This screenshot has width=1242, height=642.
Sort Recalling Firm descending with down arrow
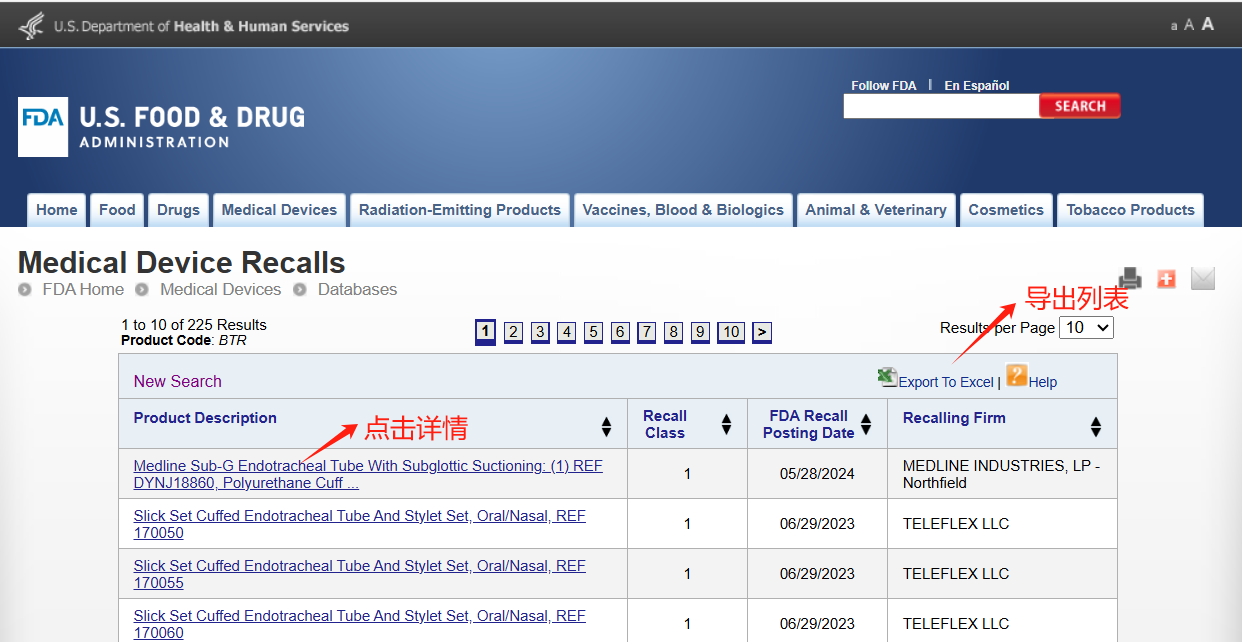pyautogui.click(x=1096, y=432)
